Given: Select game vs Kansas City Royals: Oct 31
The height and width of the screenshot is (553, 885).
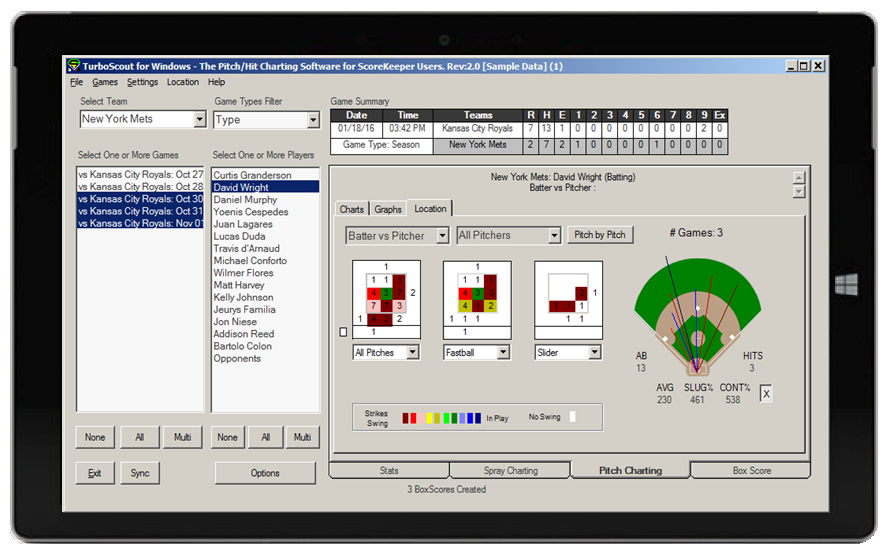Looking at the screenshot, I should tap(140, 212).
